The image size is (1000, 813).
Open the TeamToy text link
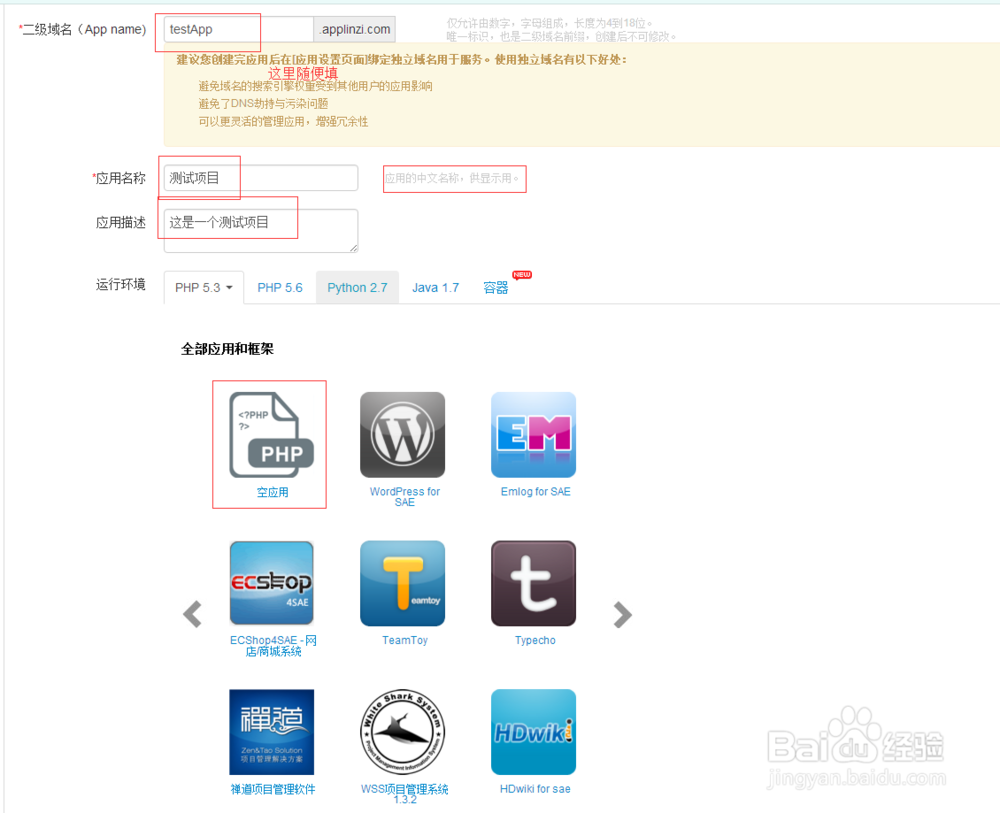tap(405, 640)
